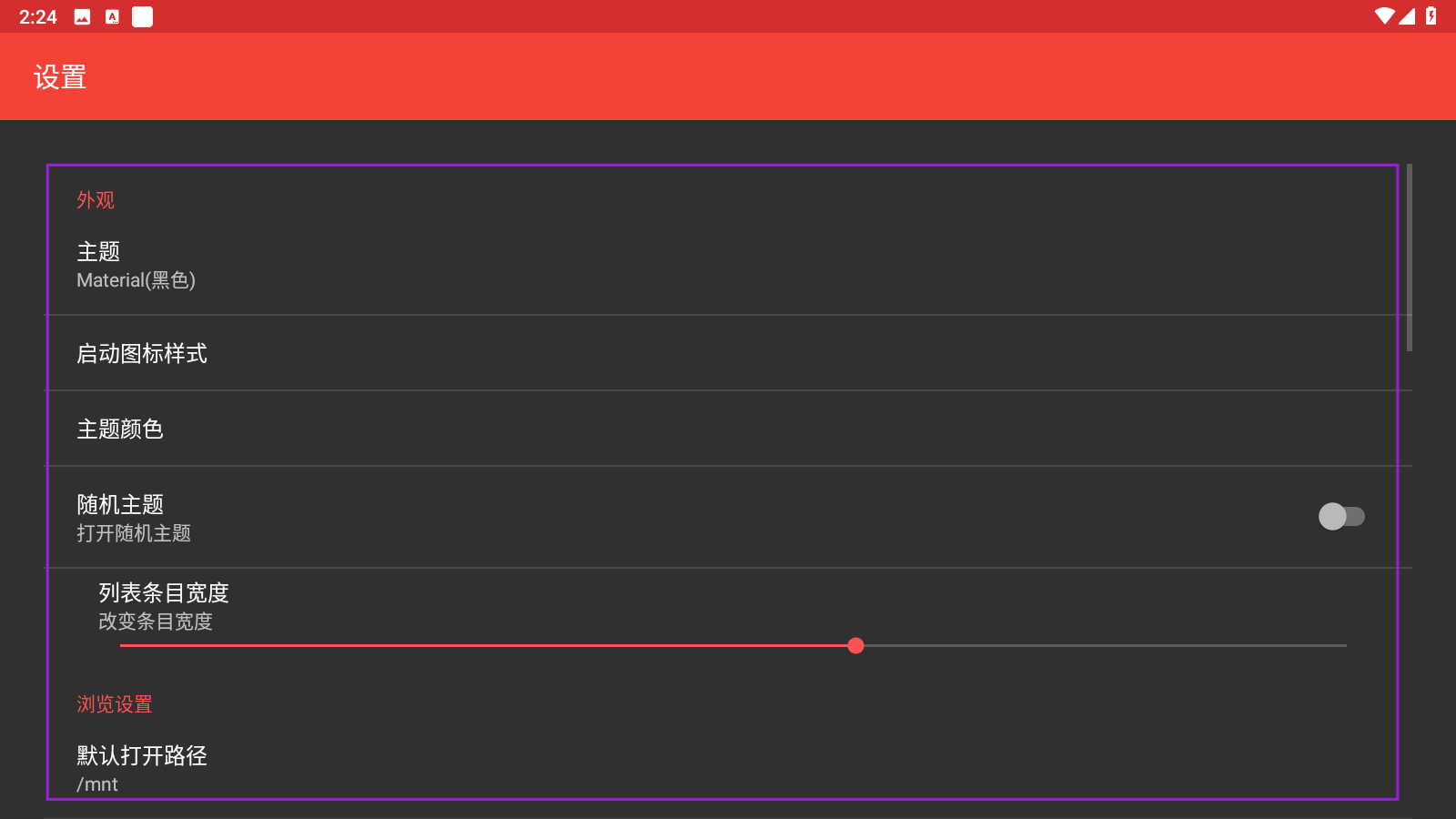The width and height of the screenshot is (1456, 819).
Task: Click the vertical scrollbar of settings list
Action: (x=1410, y=258)
